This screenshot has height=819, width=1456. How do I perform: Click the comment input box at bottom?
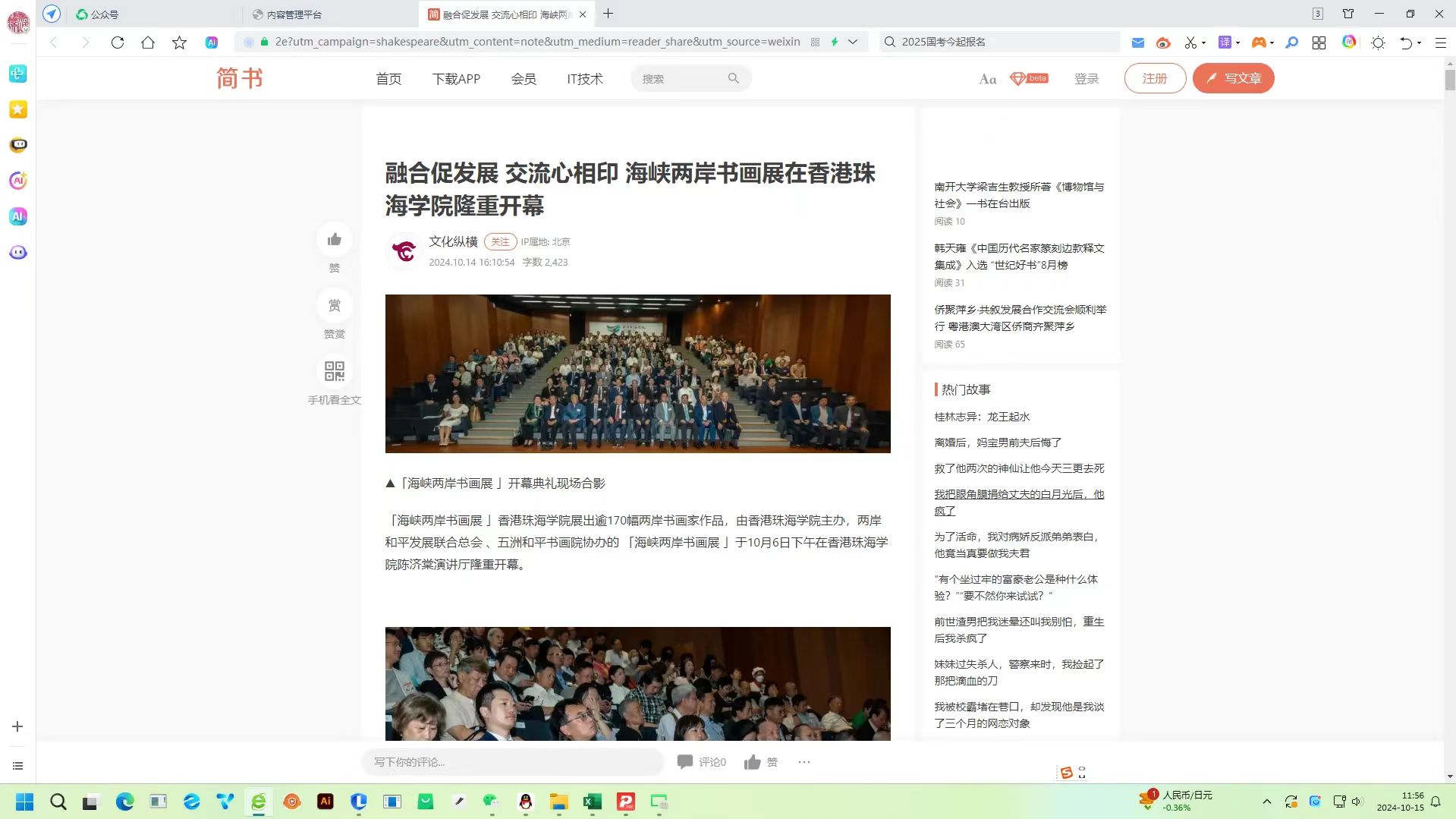tap(513, 762)
